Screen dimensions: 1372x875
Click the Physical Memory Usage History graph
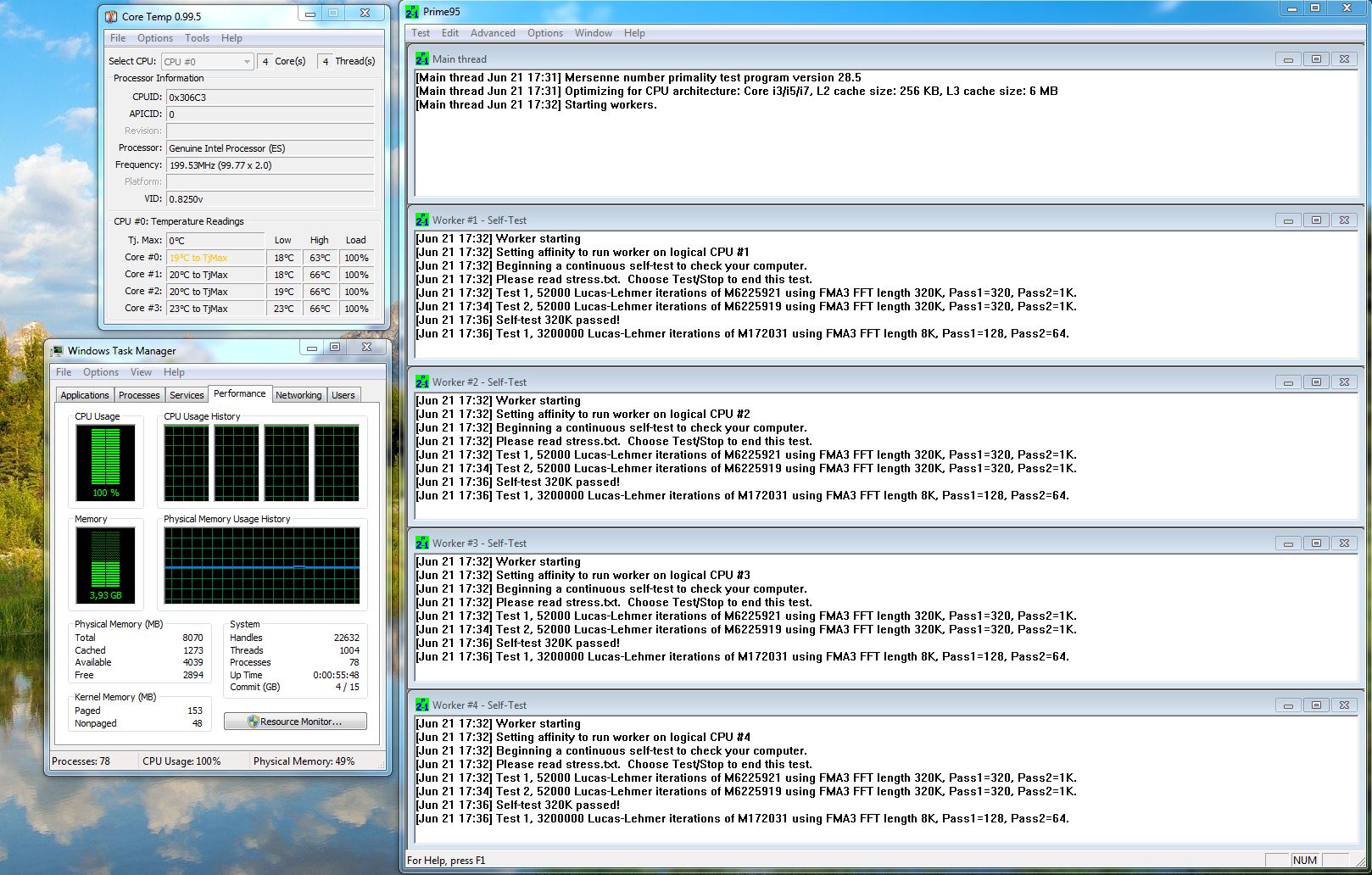(x=262, y=566)
